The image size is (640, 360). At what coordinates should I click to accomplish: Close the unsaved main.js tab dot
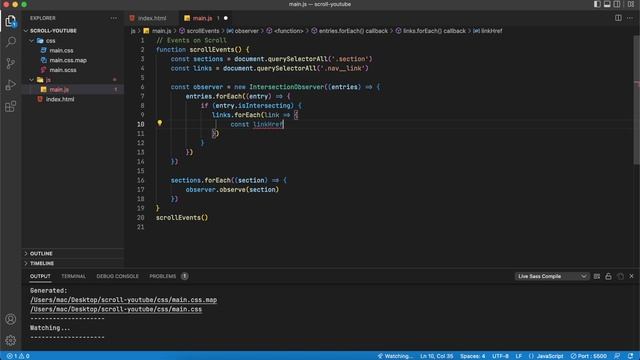click(x=226, y=18)
